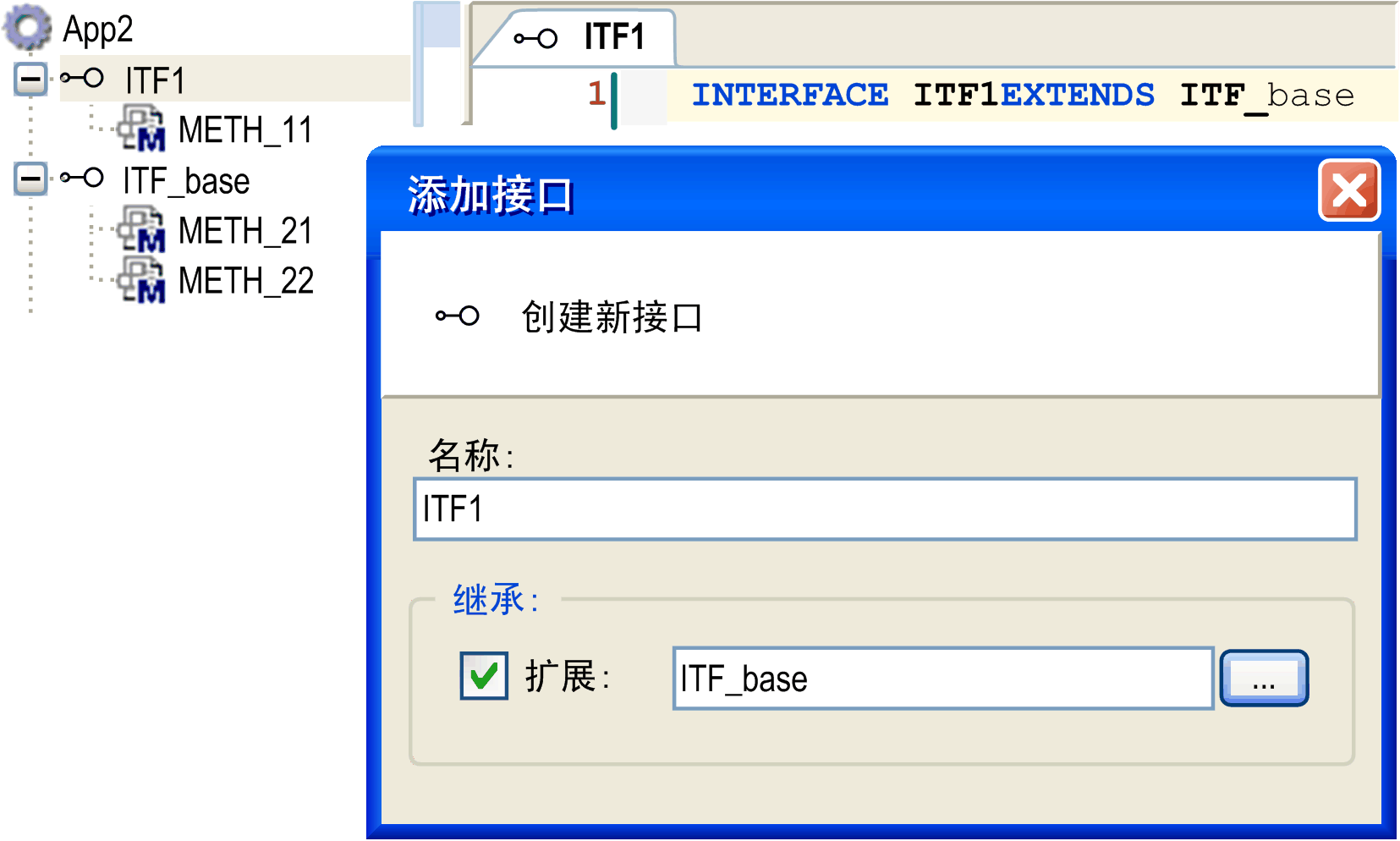Click the 名称 input field
1400x841 pixels.
pyautogui.click(x=884, y=509)
